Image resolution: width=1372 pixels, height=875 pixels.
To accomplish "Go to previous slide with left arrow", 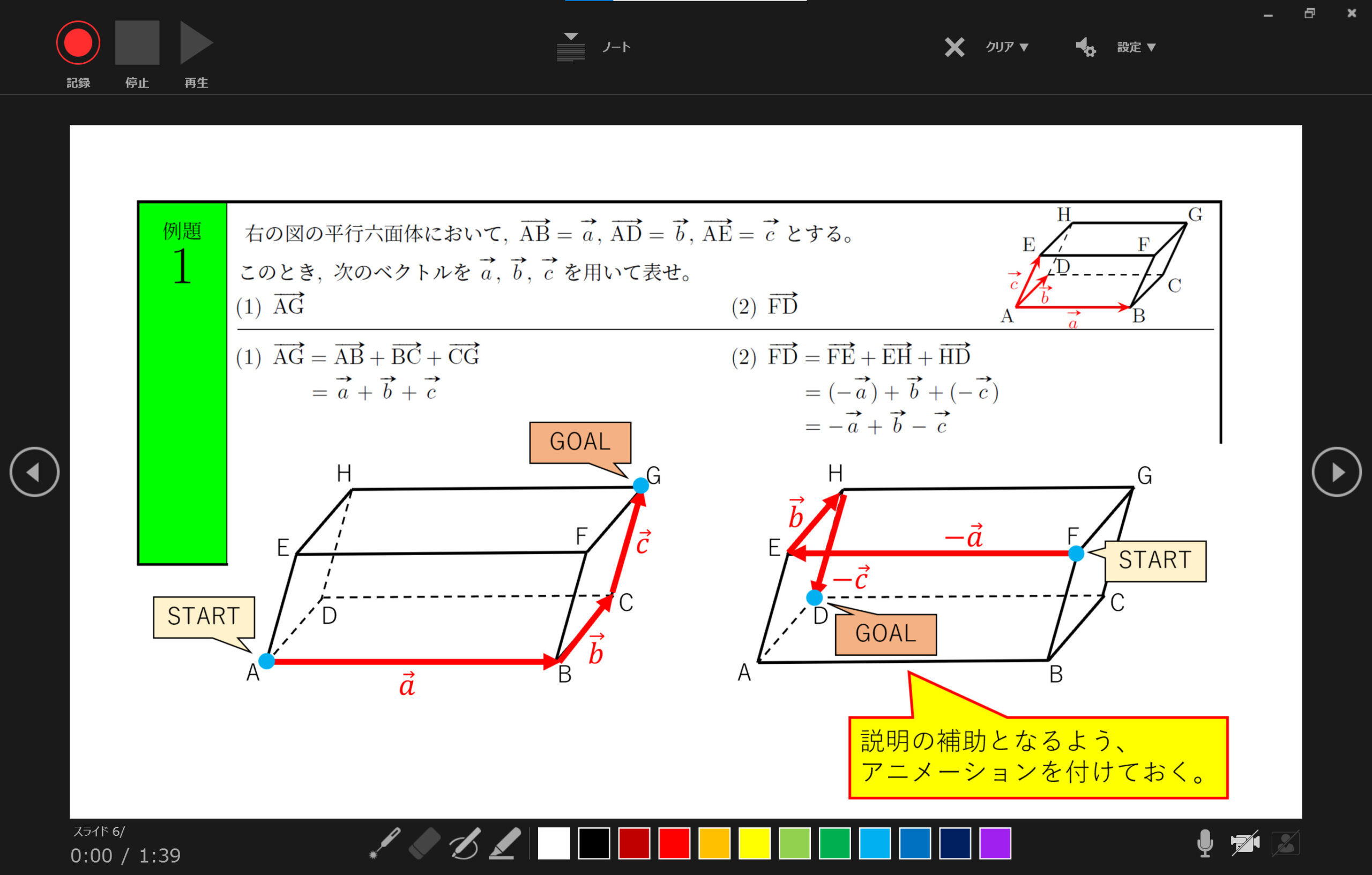I will [34, 472].
